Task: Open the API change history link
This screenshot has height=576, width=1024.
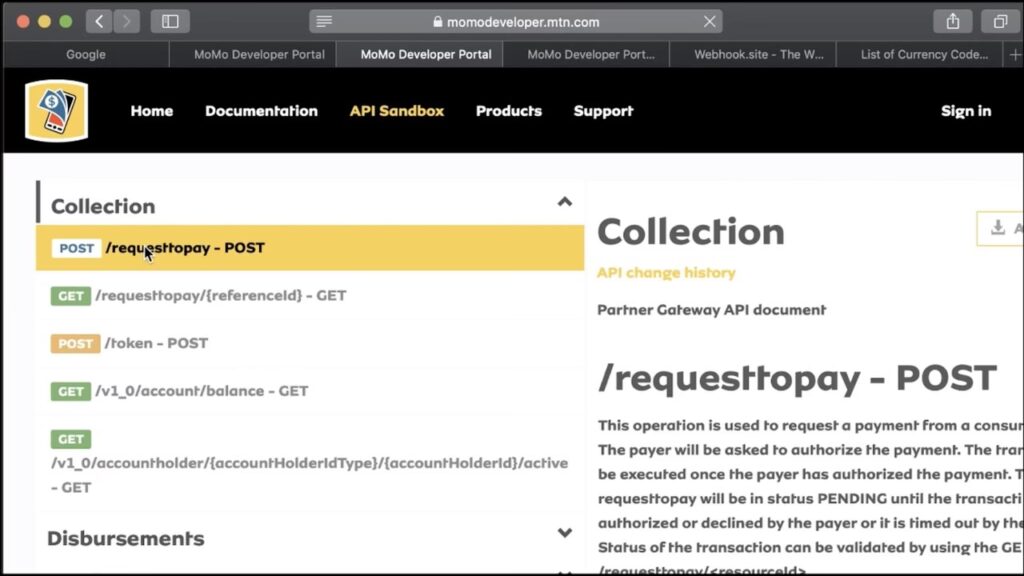Action: pyautogui.click(x=665, y=272)
